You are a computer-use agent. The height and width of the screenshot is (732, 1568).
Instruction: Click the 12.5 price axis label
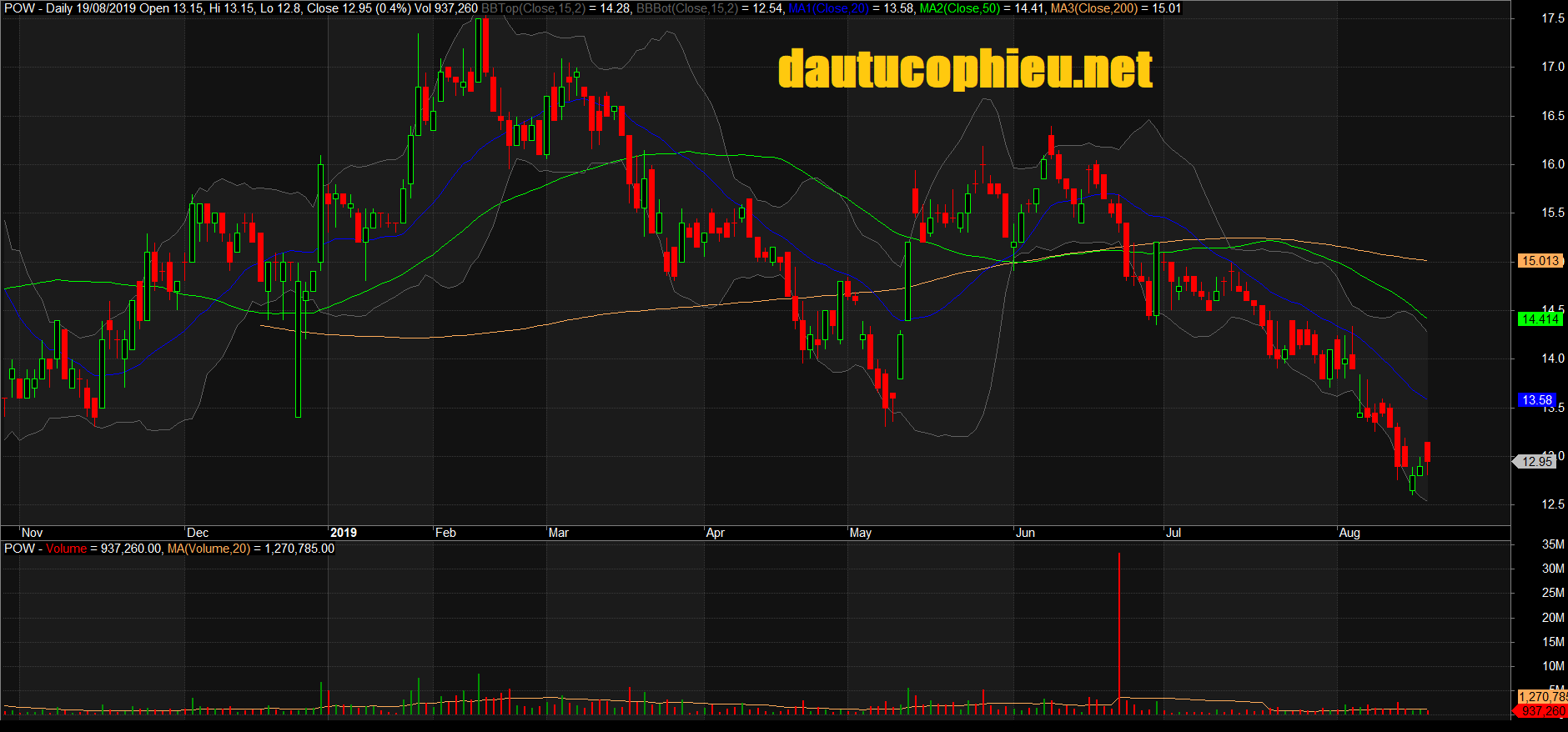coord(1552,504)
